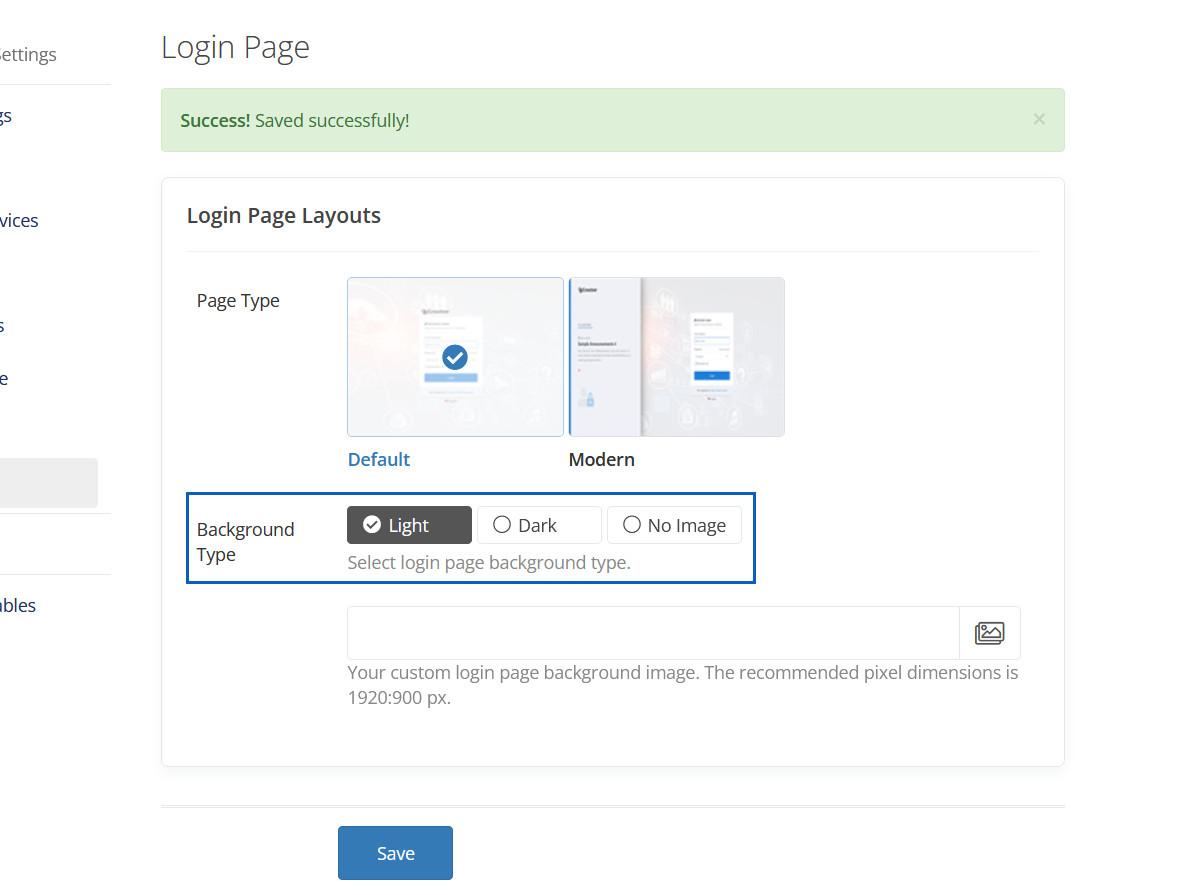Screen dimensions: 1201x895
Task: Open the sidebar item ending in 'gs'
Action: coord(6,116)
